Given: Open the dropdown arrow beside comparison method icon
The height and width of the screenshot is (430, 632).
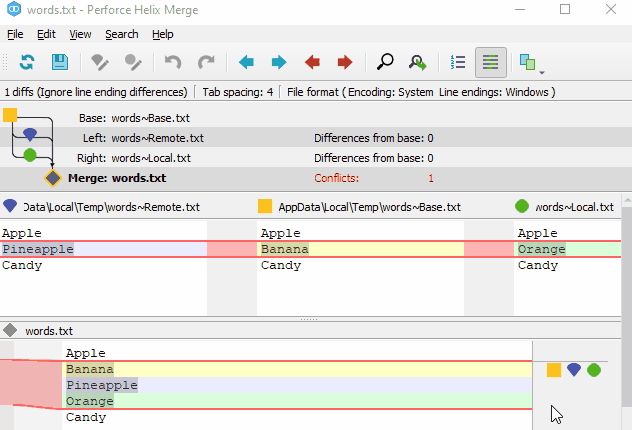Looking at the screenshot, I should pos(542,73).
